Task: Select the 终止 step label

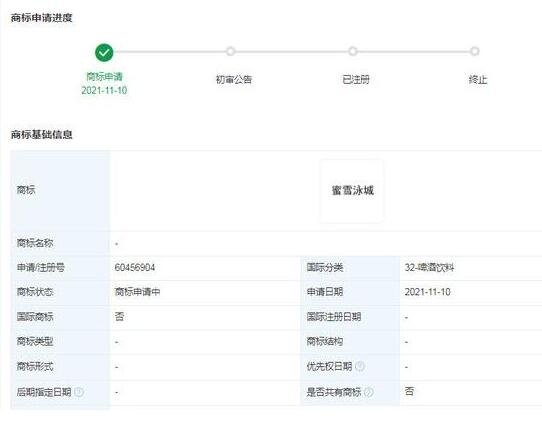Action: click(x=478, y=79)
